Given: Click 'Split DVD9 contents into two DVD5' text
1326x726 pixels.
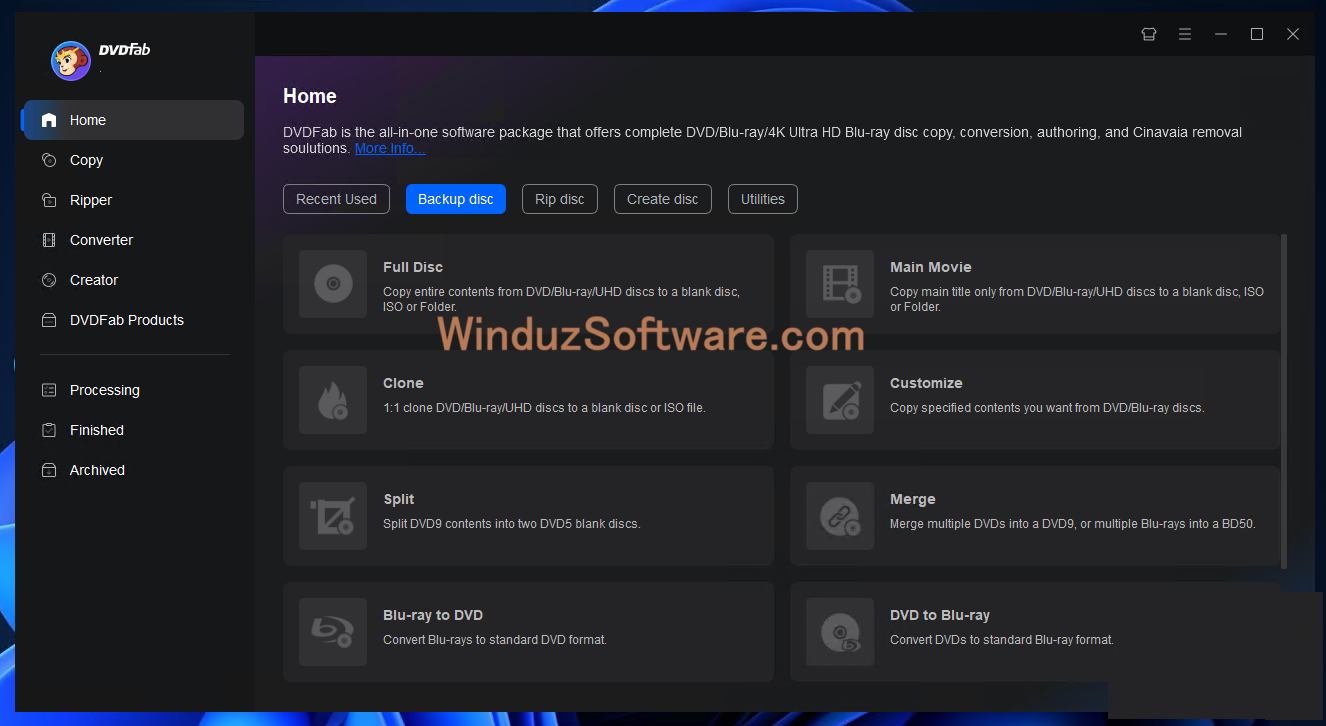Looking at the screenshot, I should [x=512, y=523].
